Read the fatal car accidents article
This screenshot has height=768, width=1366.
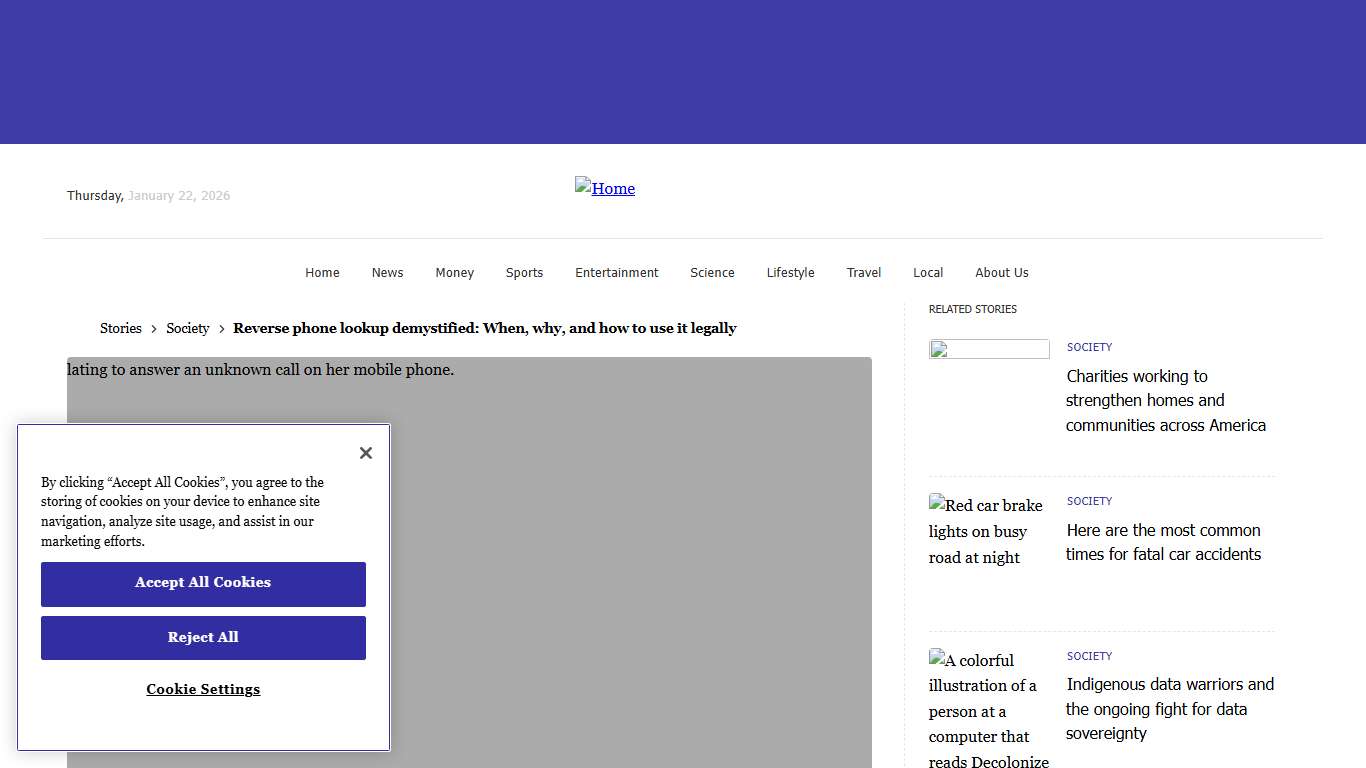coord(1163,542)
